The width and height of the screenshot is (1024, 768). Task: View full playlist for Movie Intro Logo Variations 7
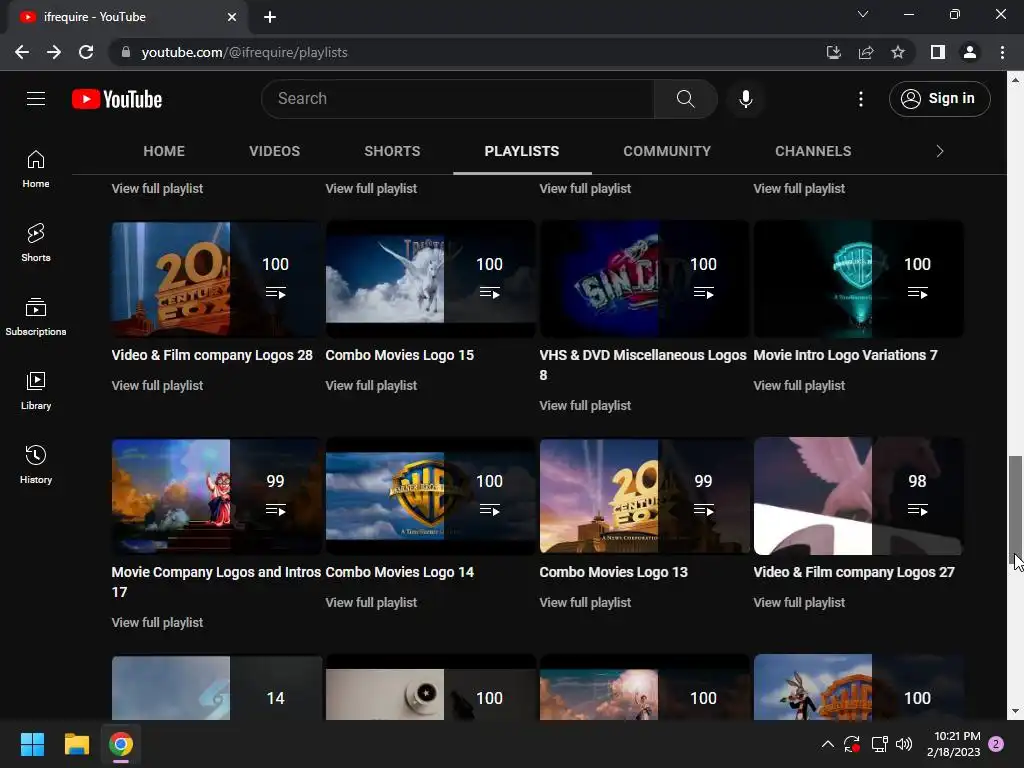[799, 385]
